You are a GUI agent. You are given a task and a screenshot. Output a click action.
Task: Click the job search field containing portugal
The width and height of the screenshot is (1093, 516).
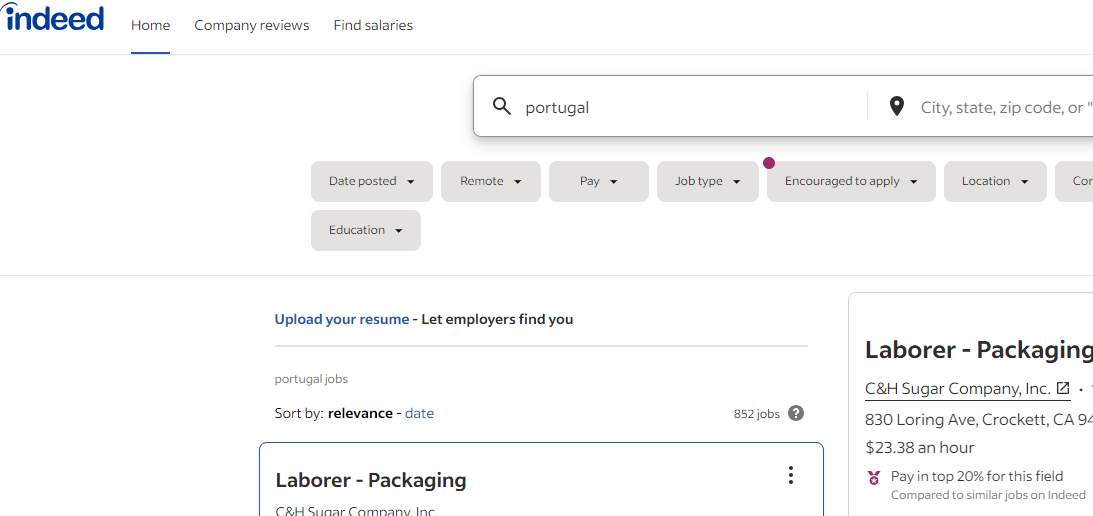point(690,107)
